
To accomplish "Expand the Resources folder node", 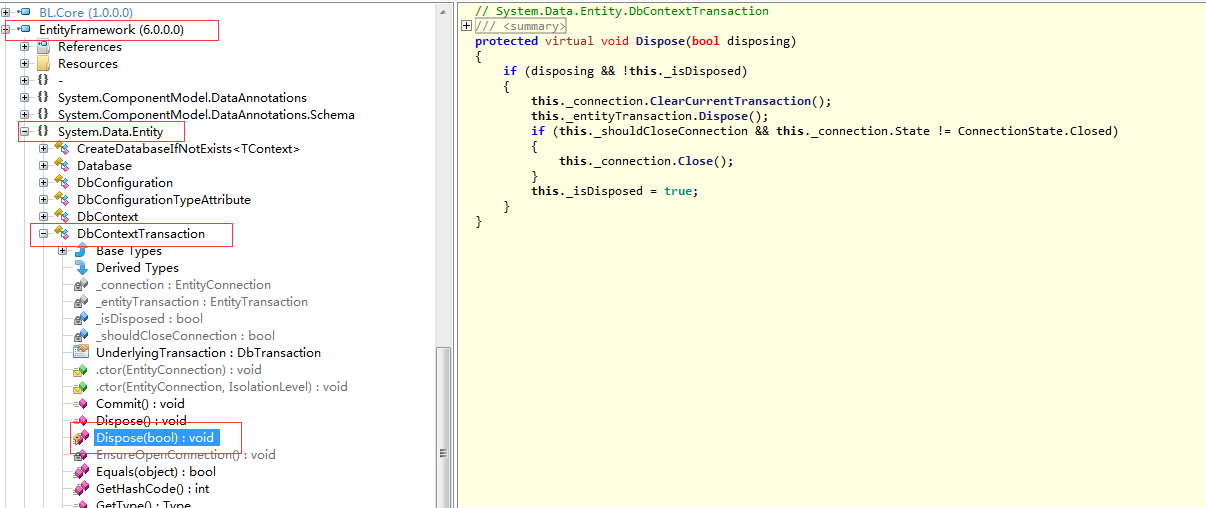I will [x=25, y=64].
